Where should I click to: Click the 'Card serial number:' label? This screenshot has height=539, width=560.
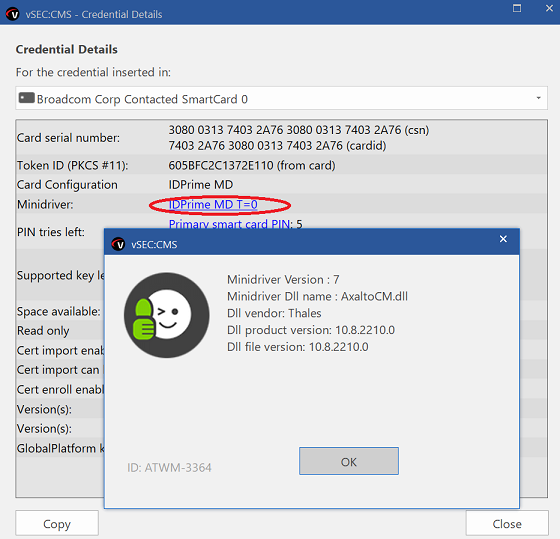click(x=68, y=138)
